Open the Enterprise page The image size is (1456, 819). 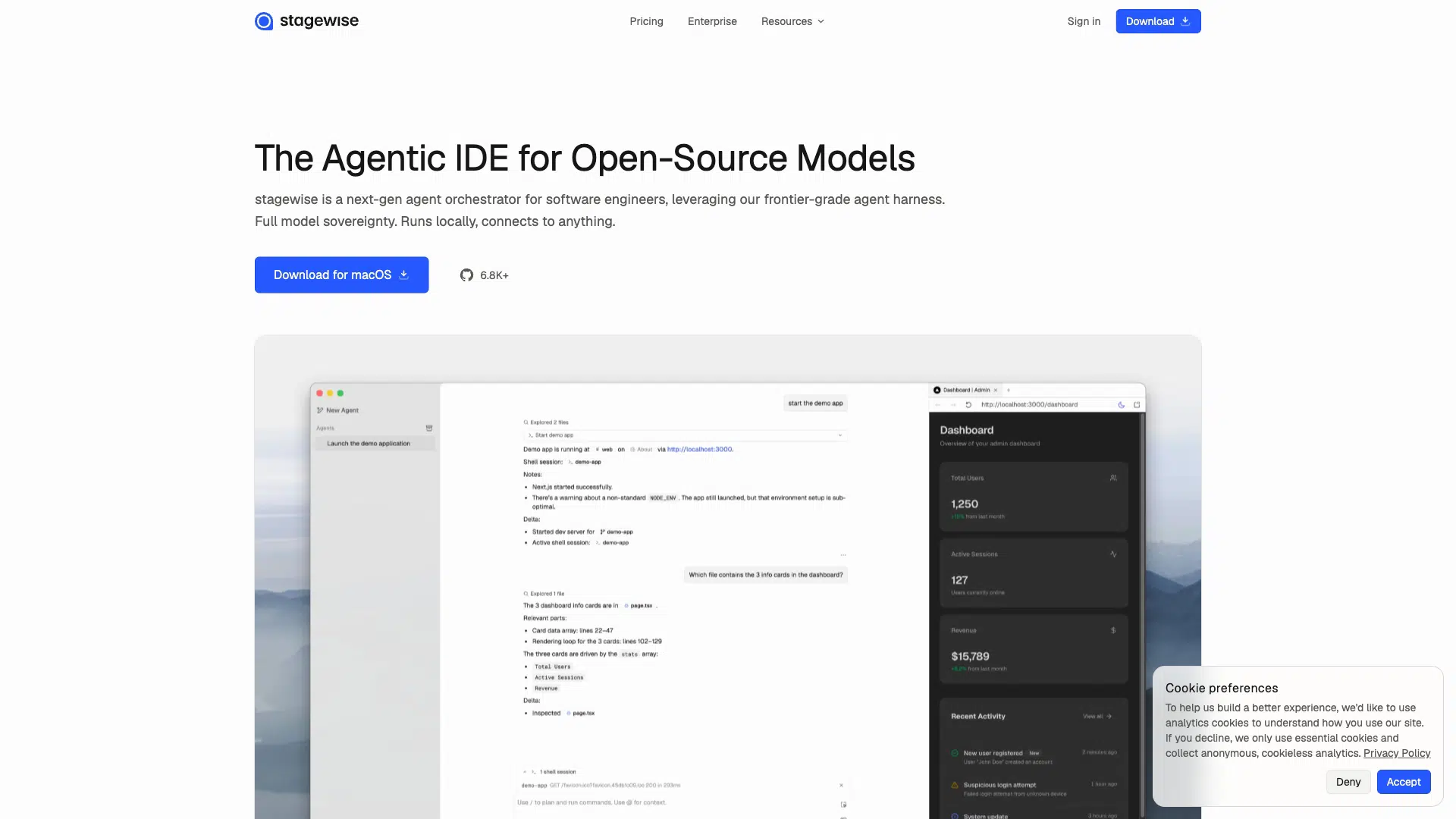(x=712, y=21)
